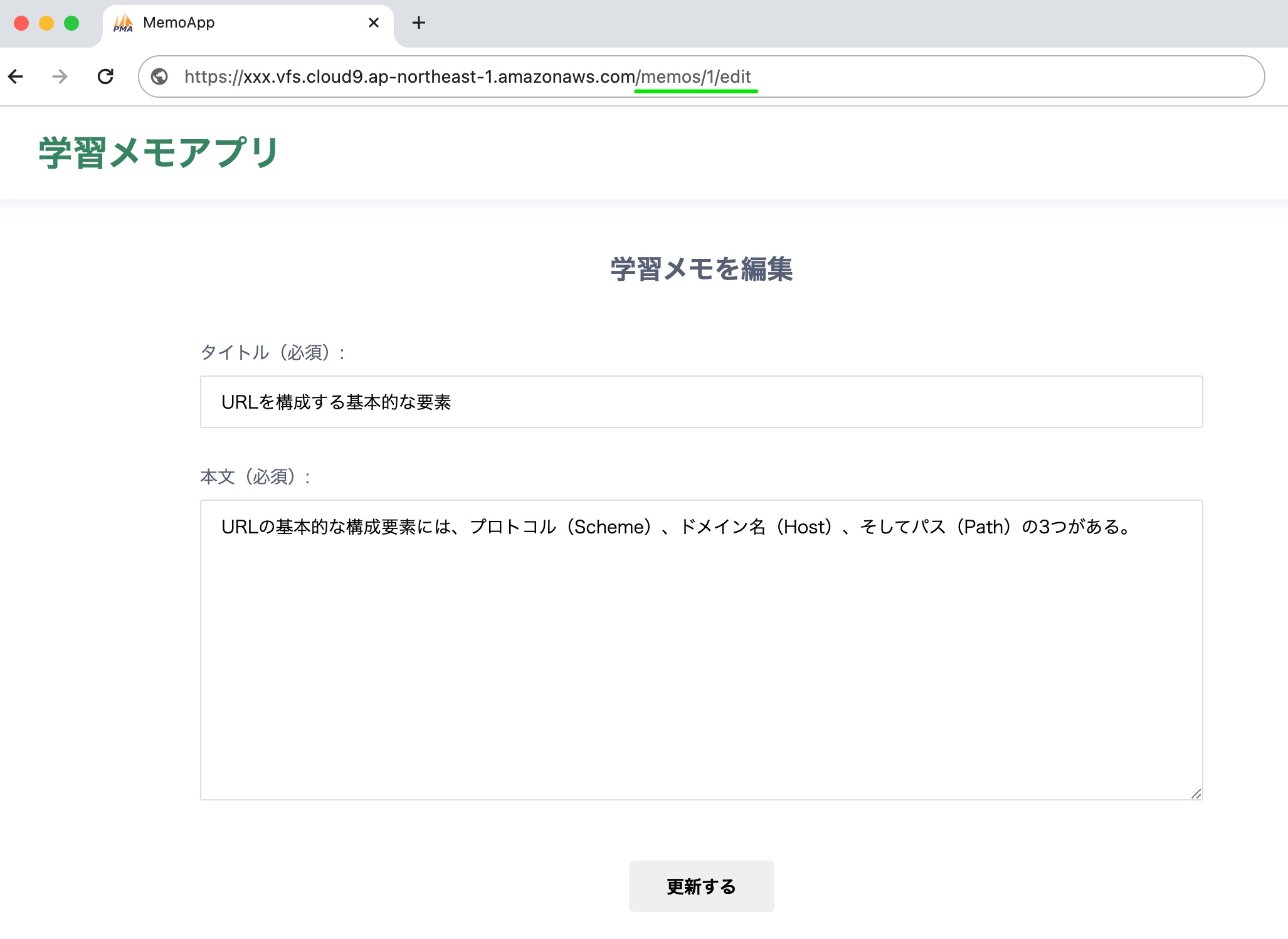Click the PMA favicon on the tab

pos(123,23)
